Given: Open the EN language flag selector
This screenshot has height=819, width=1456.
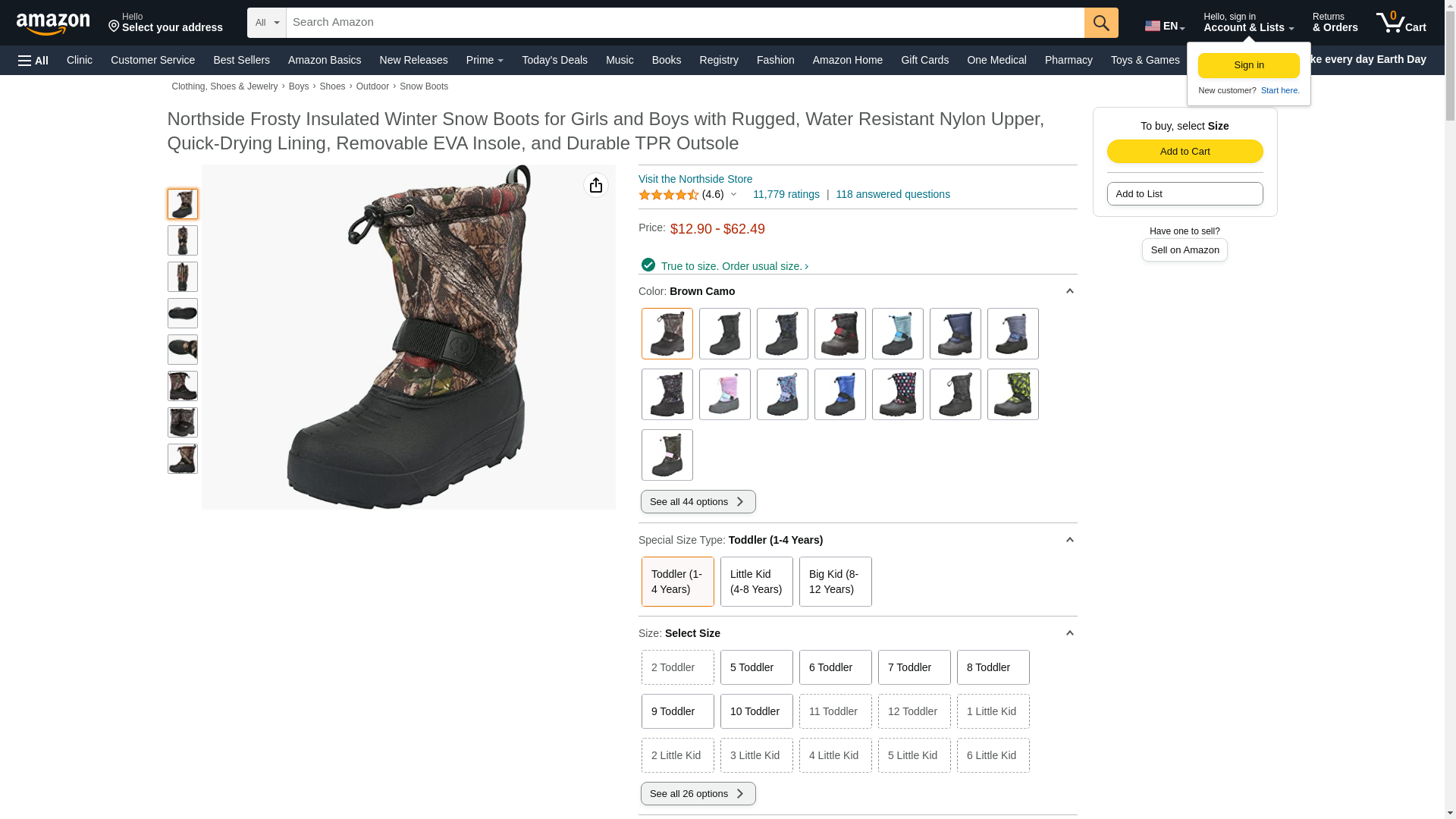Looking at the screenshot, I should (1164, 26).
